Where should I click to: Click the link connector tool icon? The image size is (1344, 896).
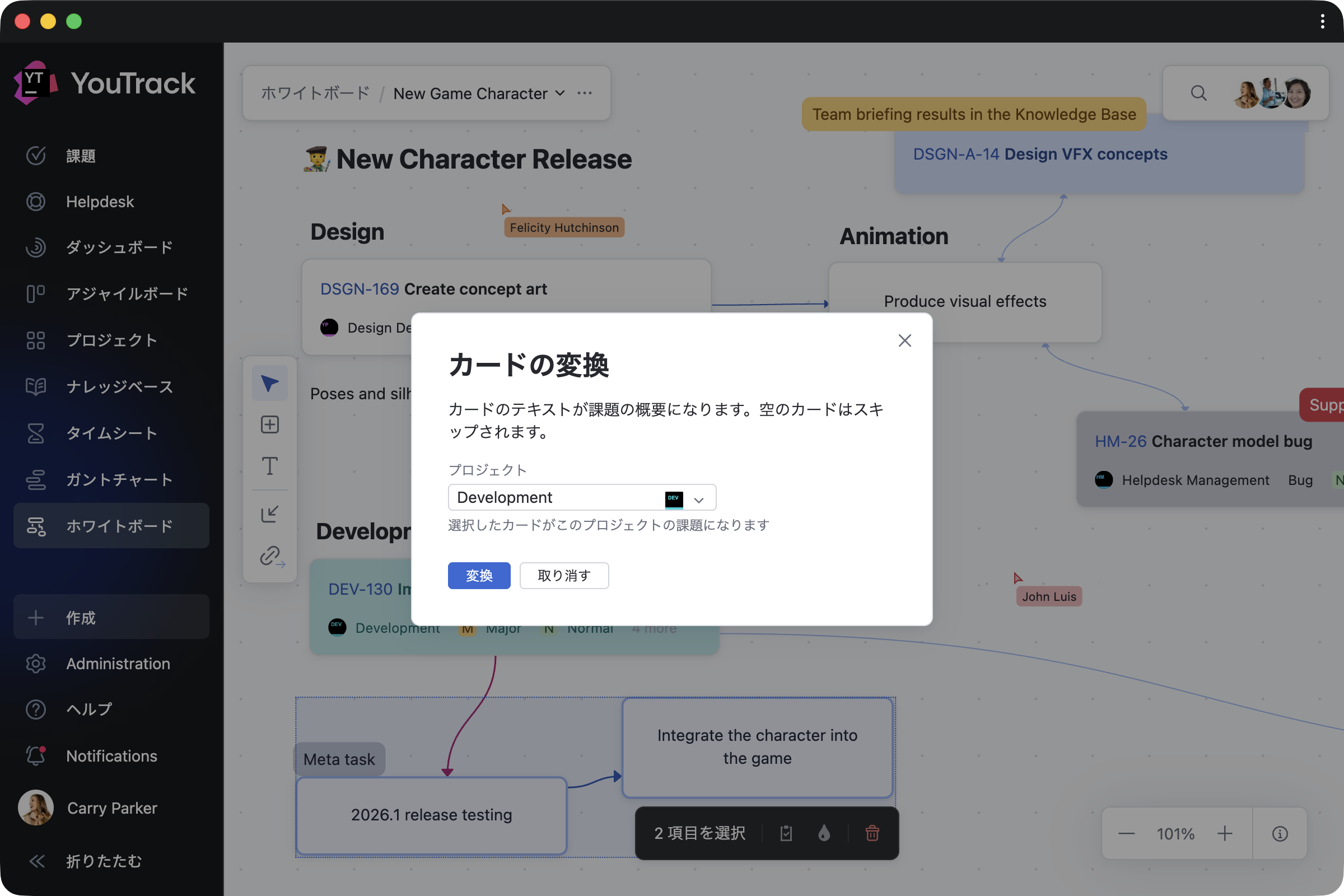tap(271, 556)
